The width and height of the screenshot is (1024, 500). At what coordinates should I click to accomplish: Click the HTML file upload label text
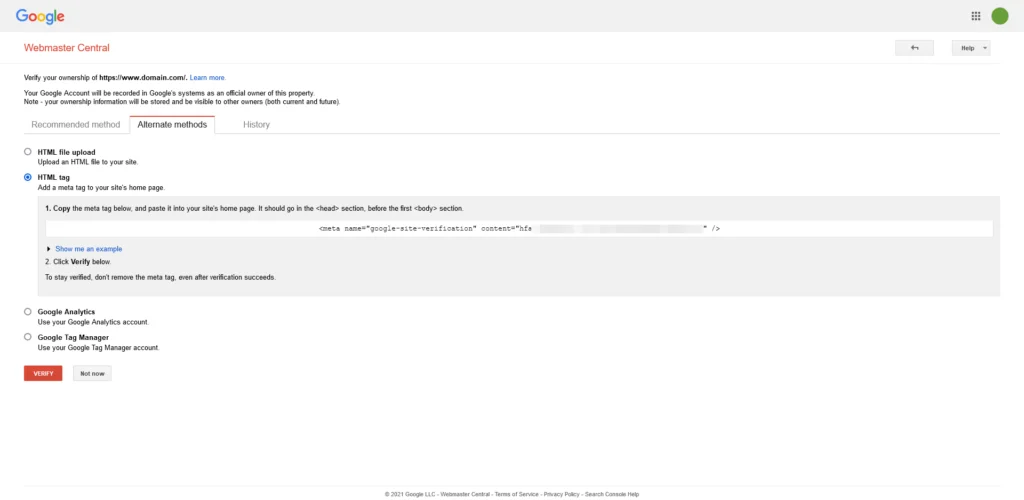coord(67,152)
